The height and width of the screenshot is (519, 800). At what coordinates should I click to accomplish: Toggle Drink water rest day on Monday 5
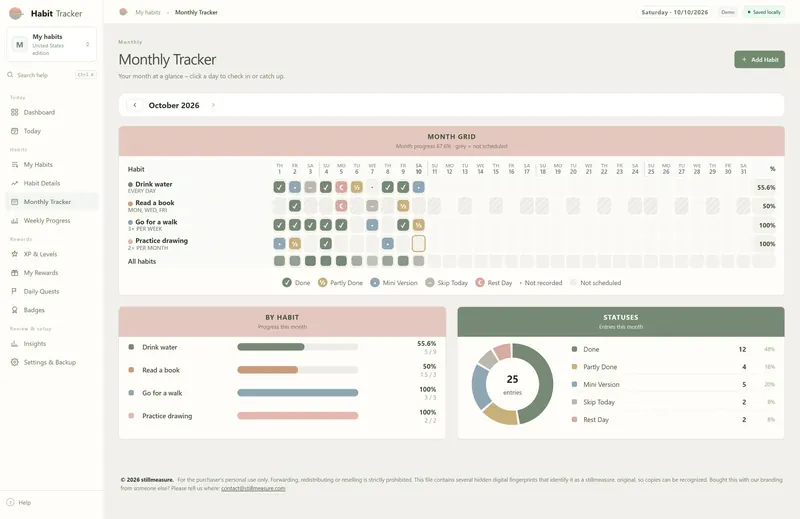click(x=341, y=187)
